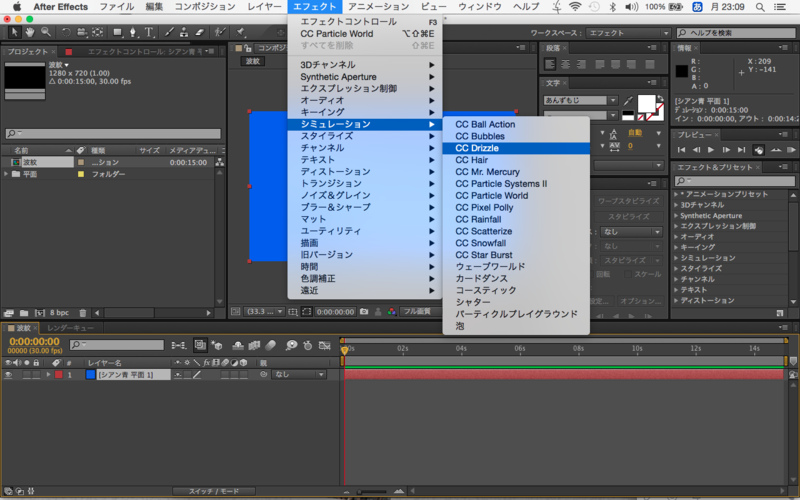Open the Wi-Fi status menu
This screenshot has height=500, width=800.
[575, 7]
